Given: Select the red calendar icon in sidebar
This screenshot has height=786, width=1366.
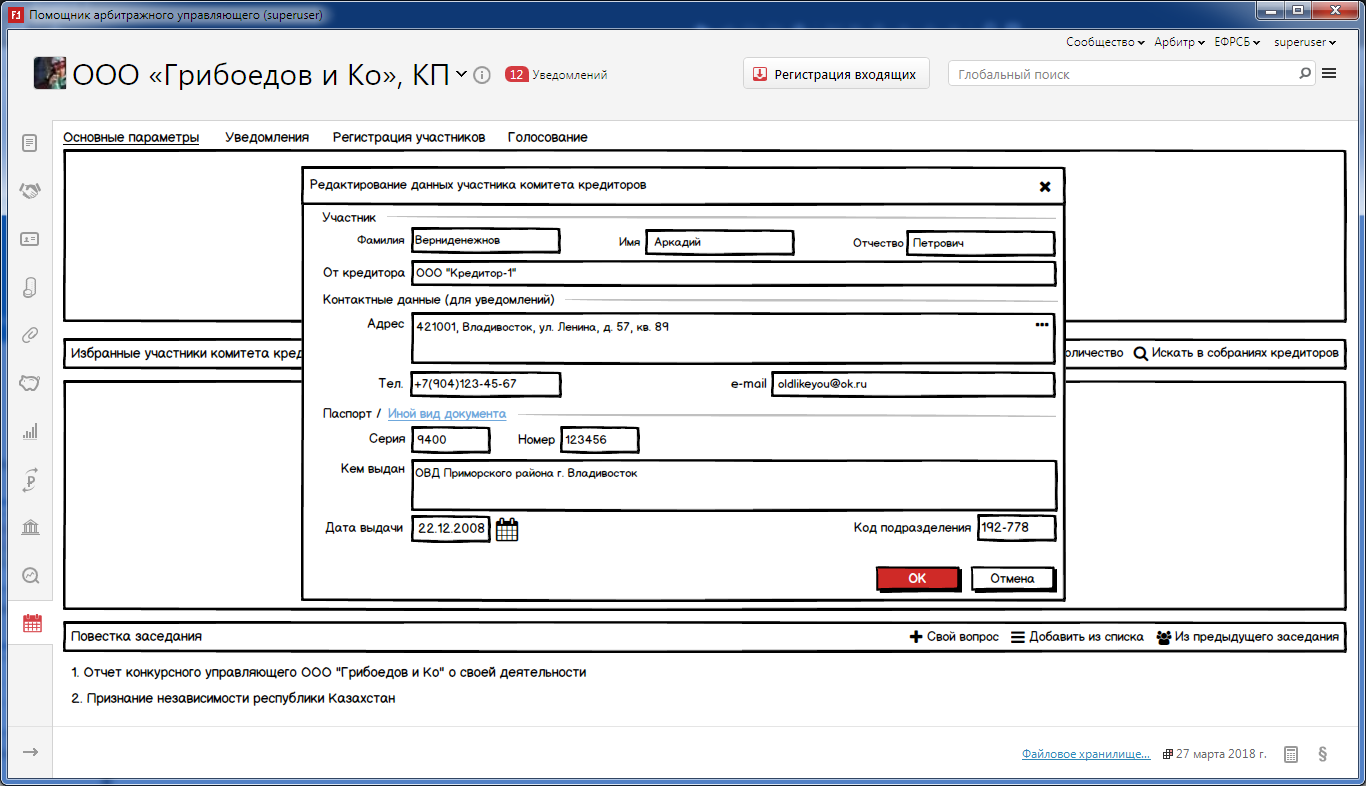Looking at the screenshot, I should pyautogui.click(x=32, y=623).
